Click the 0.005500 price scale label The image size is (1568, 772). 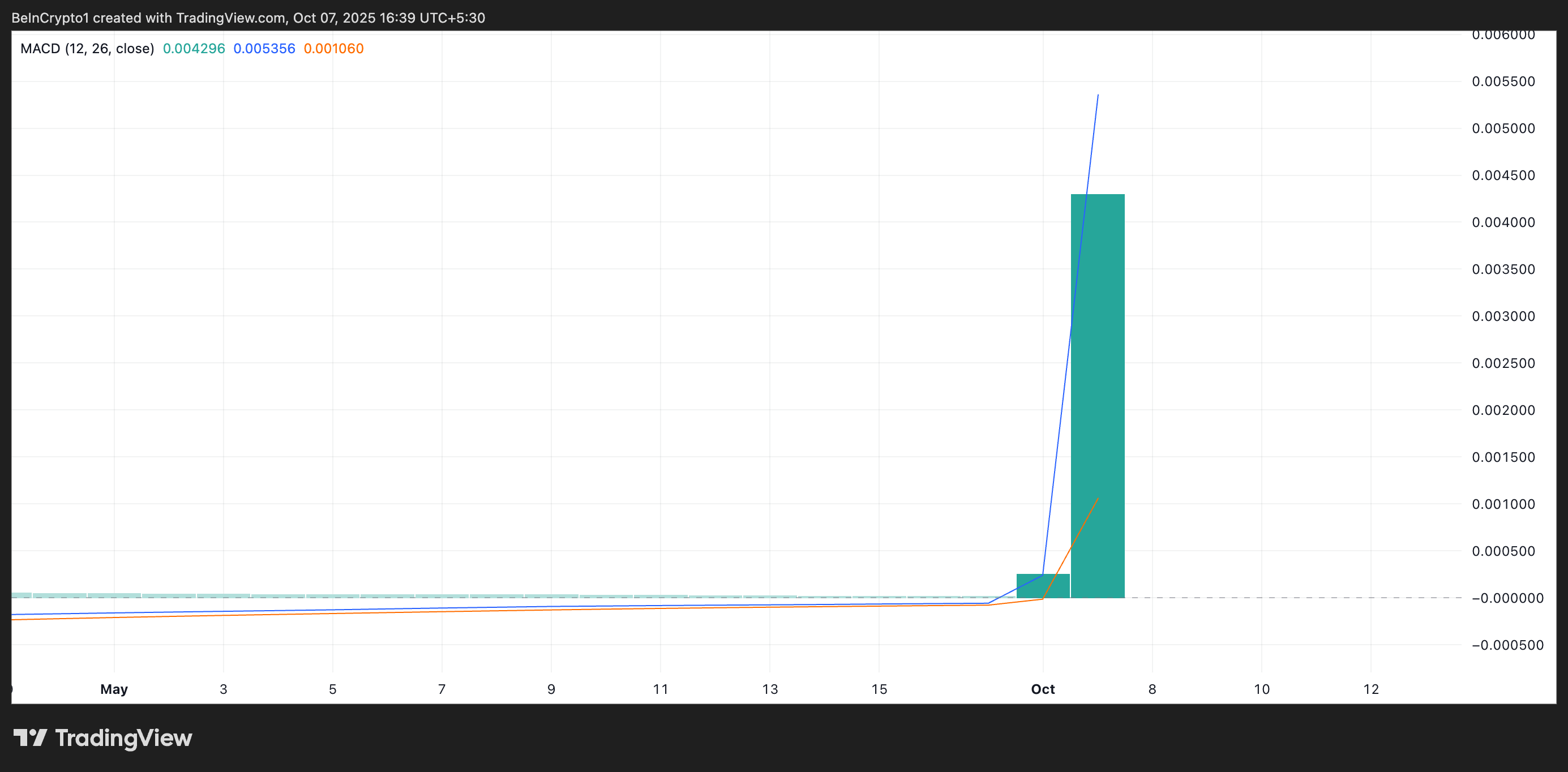[x=1503, y=82]
